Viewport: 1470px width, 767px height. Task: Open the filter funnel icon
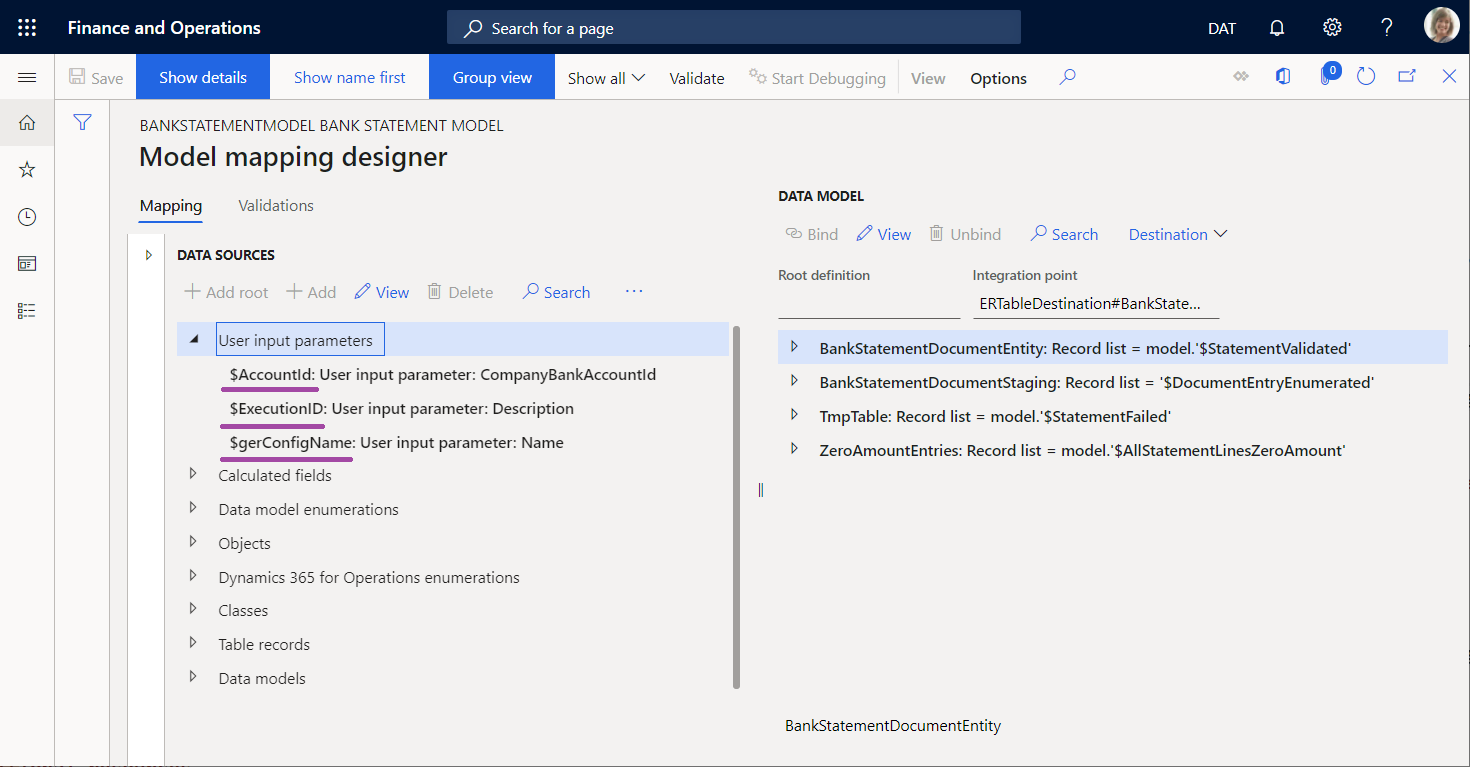tap(82, 121)
